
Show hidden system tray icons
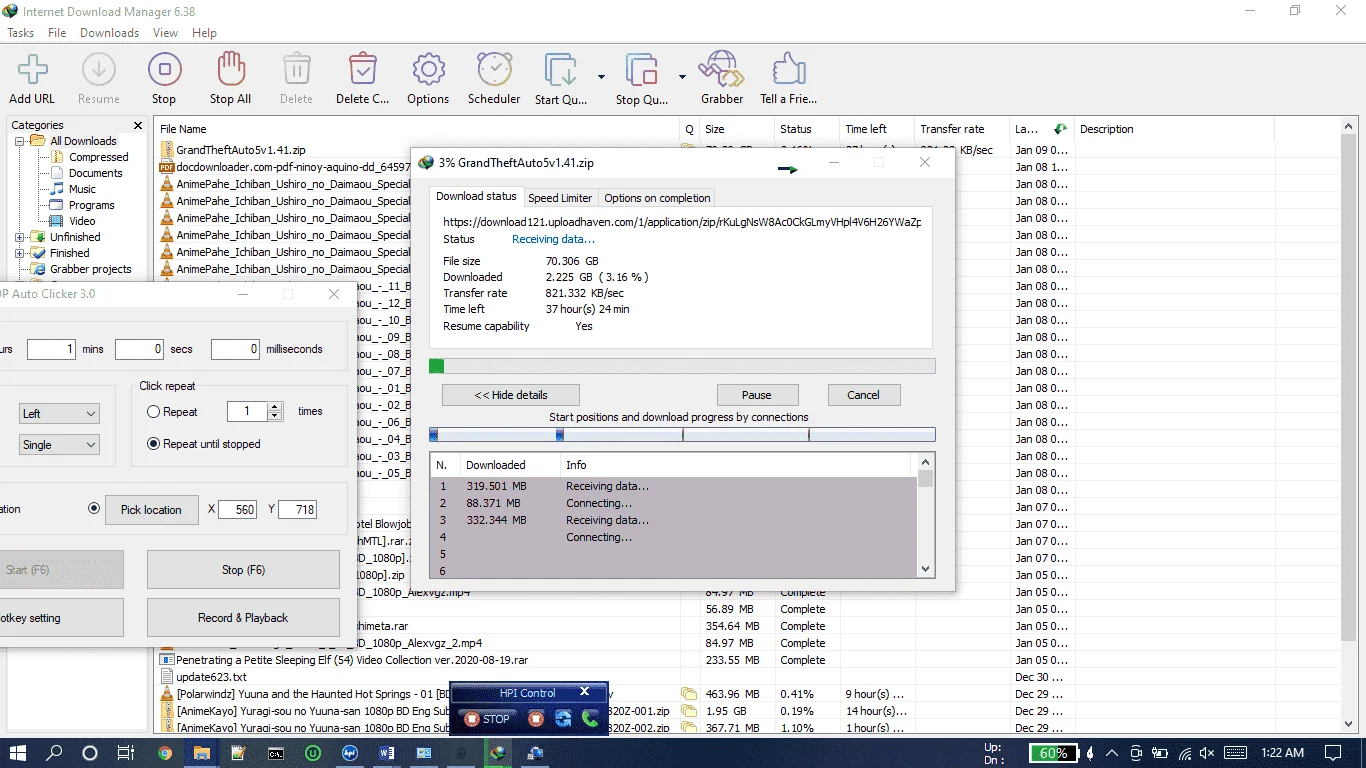tap(1110, 753)
